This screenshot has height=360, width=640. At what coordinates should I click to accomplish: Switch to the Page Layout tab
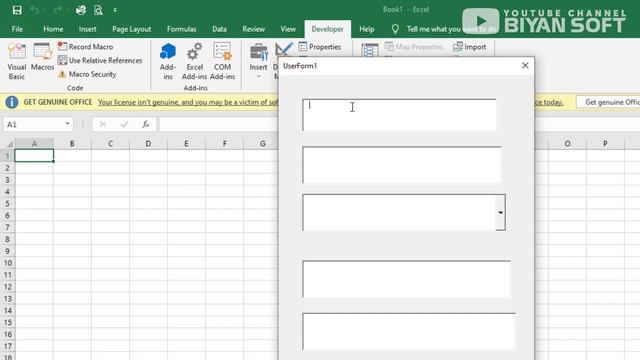point(131,29)
